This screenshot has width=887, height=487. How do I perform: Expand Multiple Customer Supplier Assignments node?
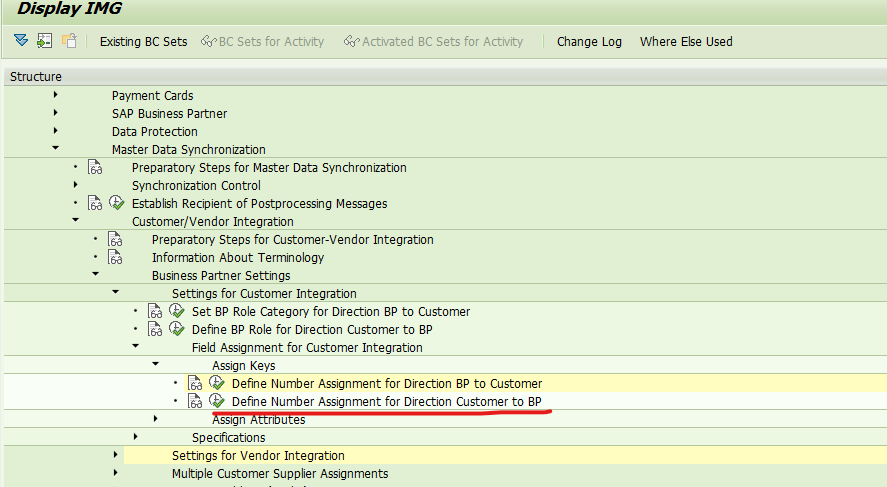(x=116, y=473)
